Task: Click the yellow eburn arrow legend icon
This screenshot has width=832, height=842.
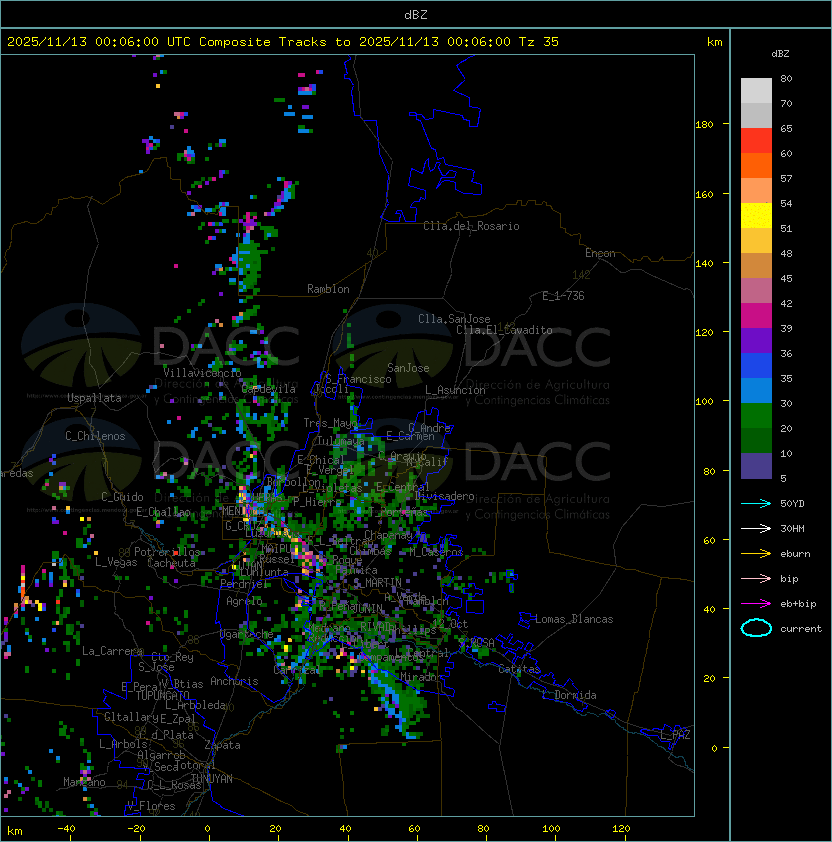Action: click(x=756, y=554)
